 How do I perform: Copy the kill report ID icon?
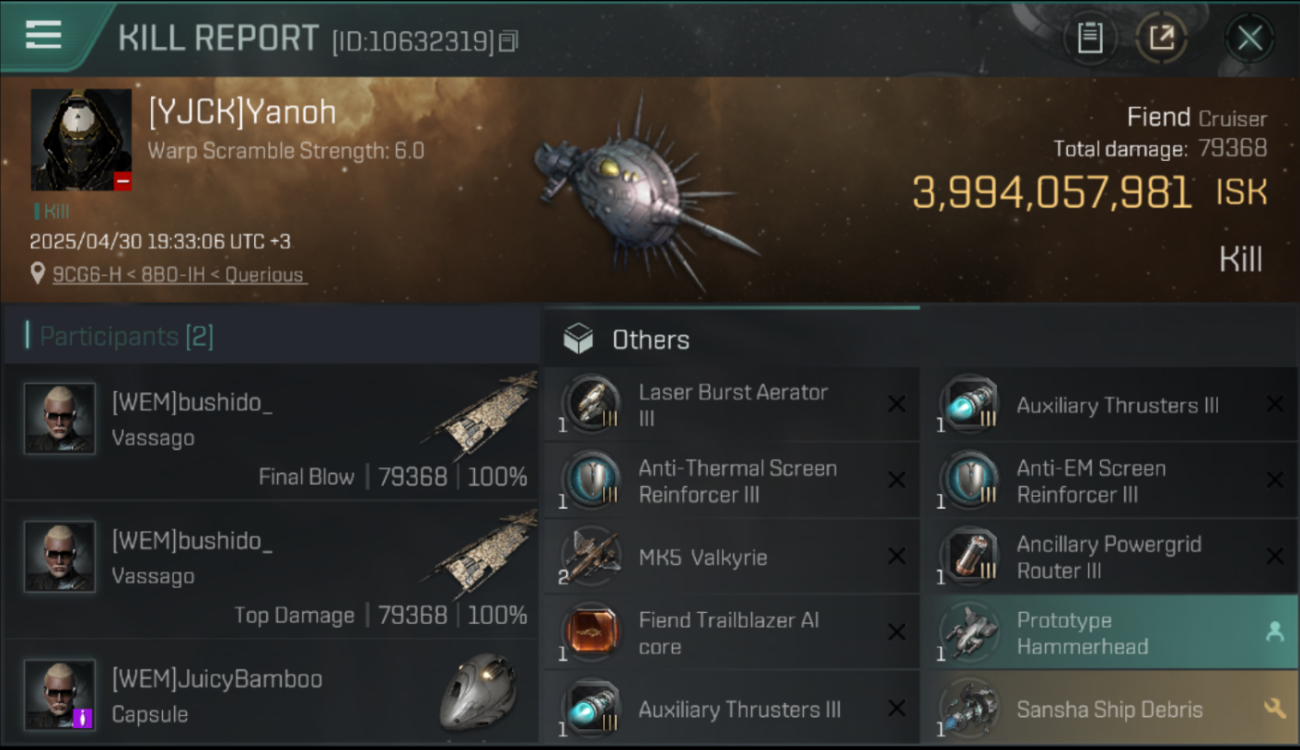[x=509, y=42]
